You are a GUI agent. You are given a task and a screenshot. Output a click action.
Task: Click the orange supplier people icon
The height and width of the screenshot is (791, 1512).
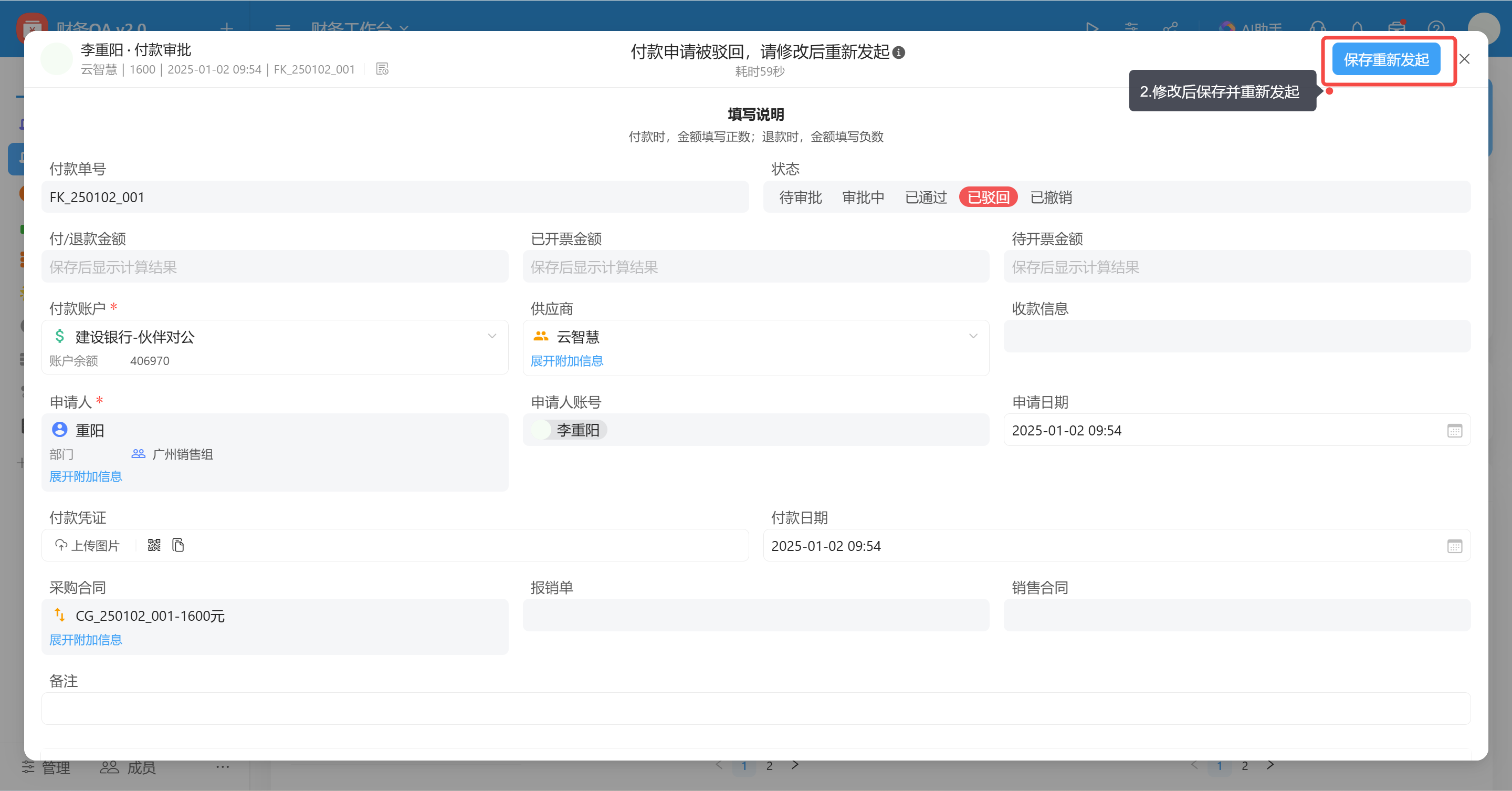click(541, 337)
